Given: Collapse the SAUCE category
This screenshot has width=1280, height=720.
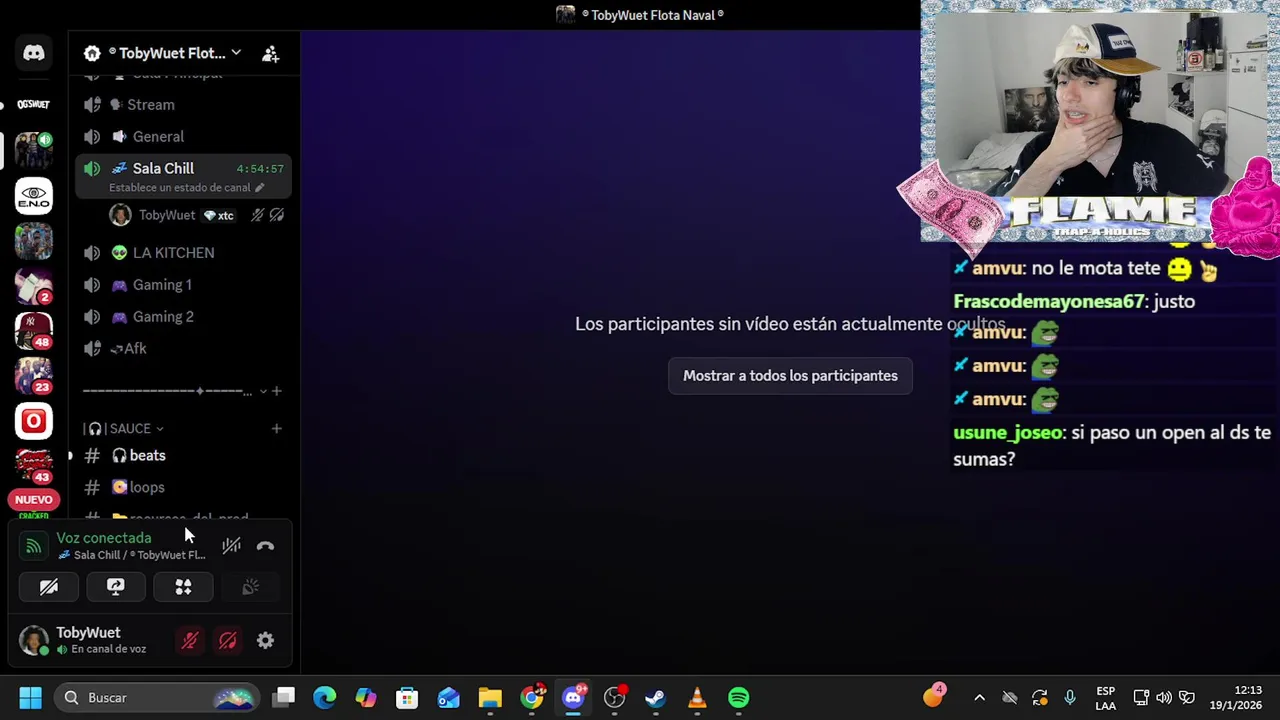Looking at the screenshot, I should [125, 428].
